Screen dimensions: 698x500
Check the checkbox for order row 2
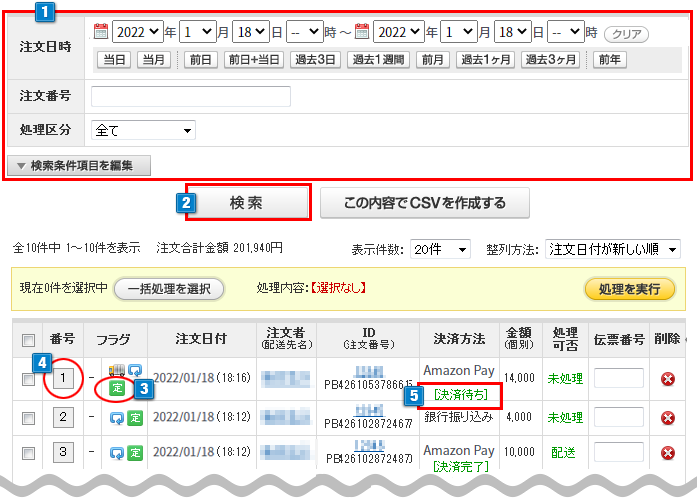[28, 419]
